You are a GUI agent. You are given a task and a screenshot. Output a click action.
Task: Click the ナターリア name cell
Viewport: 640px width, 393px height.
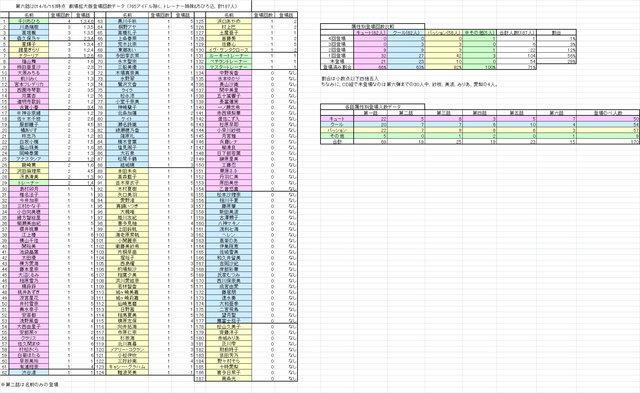coord(29,55)
